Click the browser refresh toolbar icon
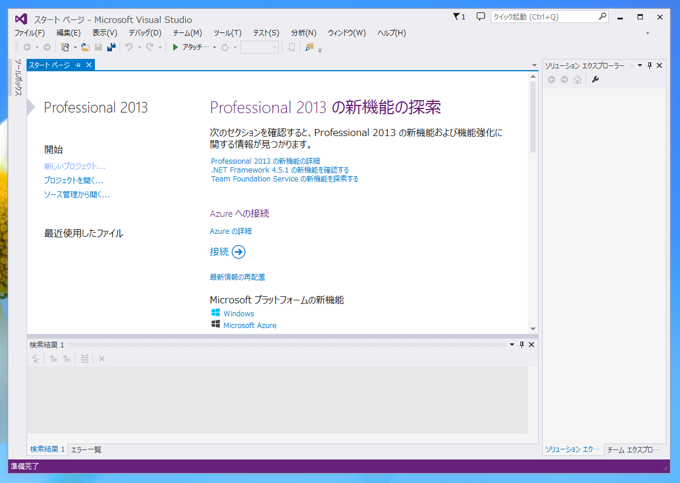This screenshot has height=483, width=680. [x=225, y=47]
